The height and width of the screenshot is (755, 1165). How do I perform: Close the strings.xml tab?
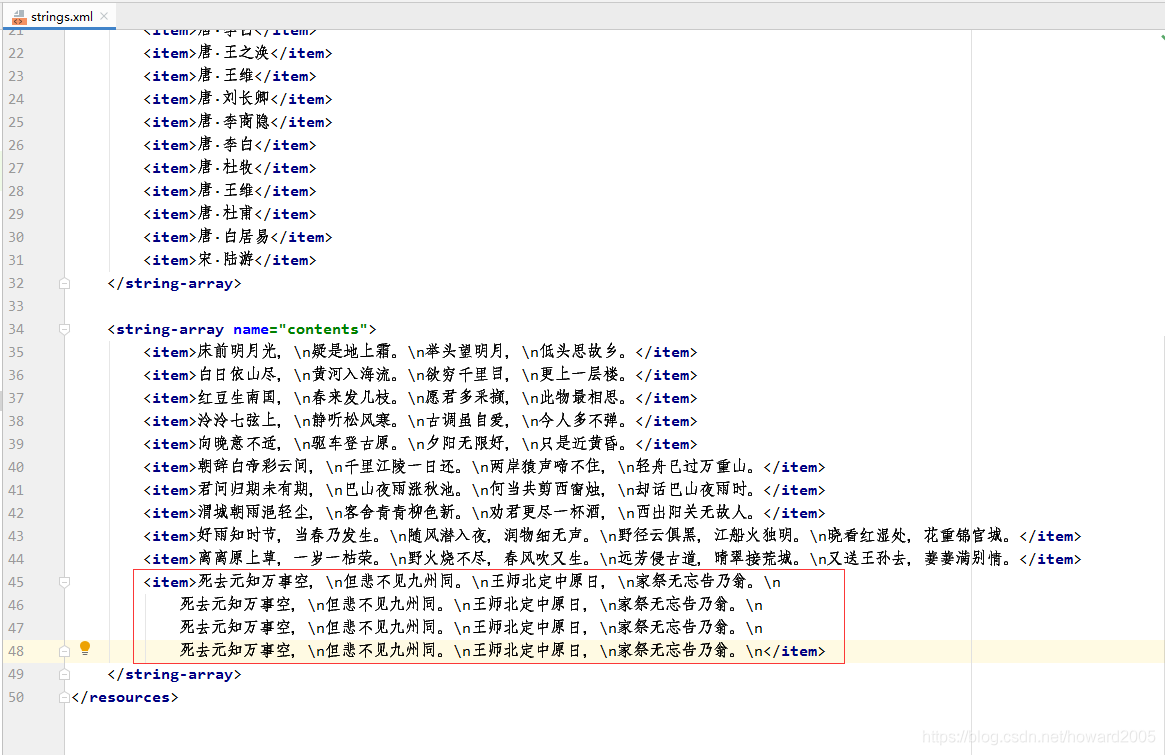point(104,16)
